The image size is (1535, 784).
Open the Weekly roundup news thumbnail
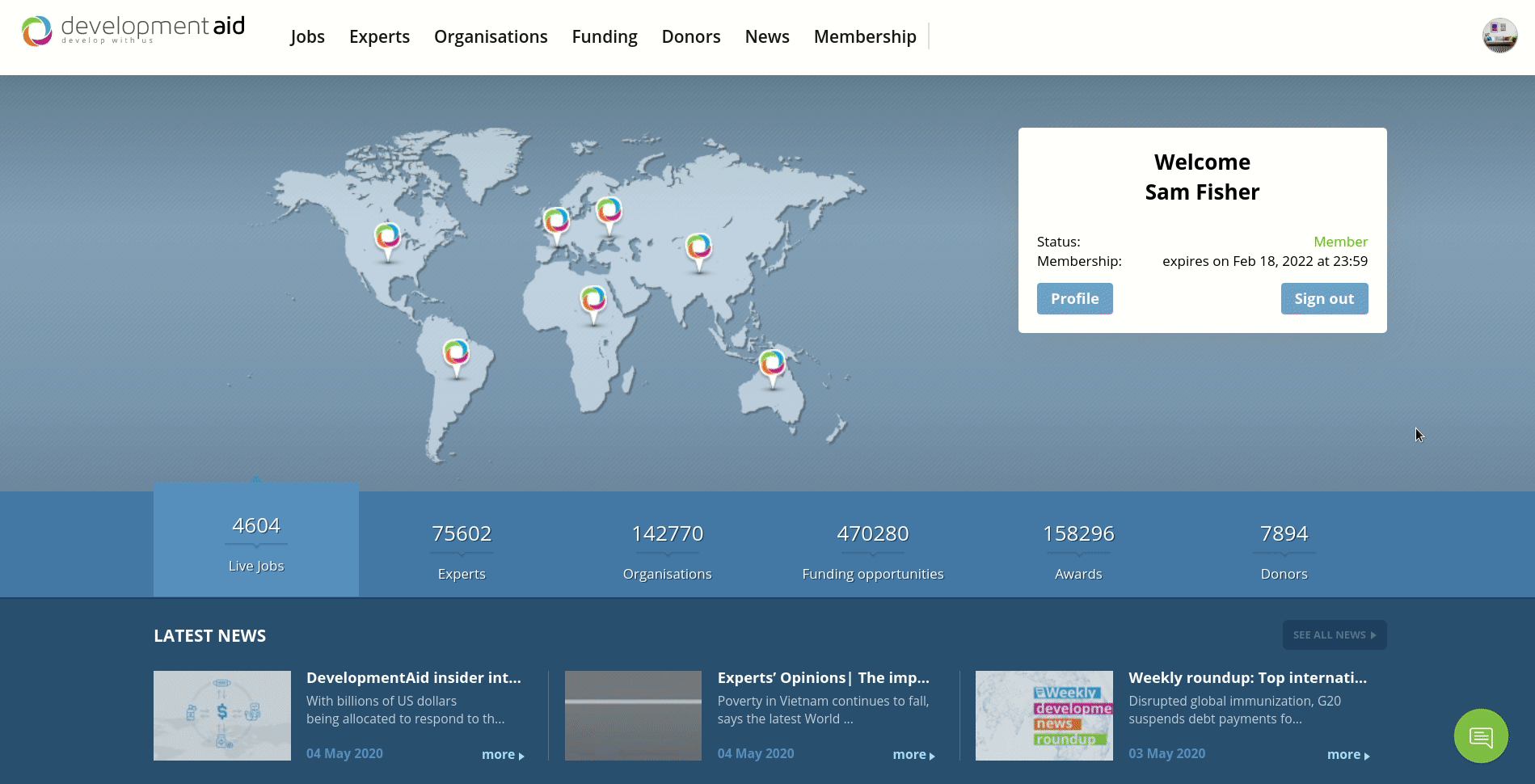click(1044, 715)
